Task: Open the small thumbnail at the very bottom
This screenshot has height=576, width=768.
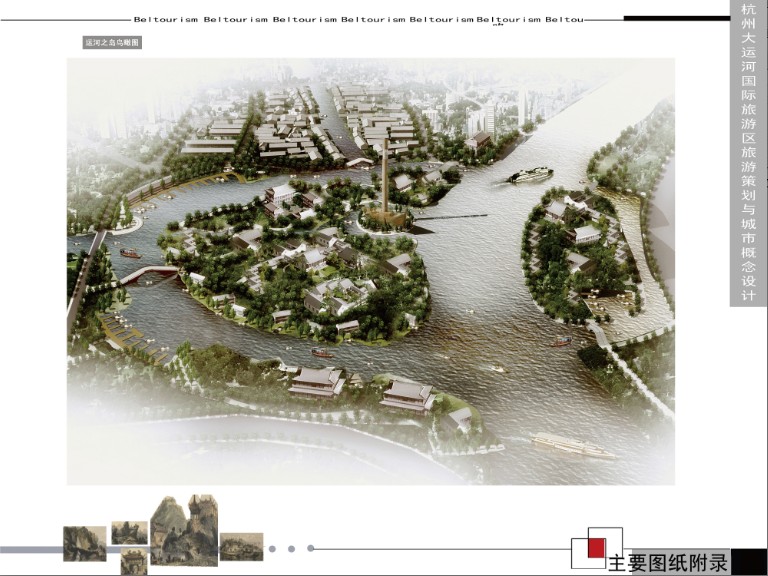Action: [134, 562]
